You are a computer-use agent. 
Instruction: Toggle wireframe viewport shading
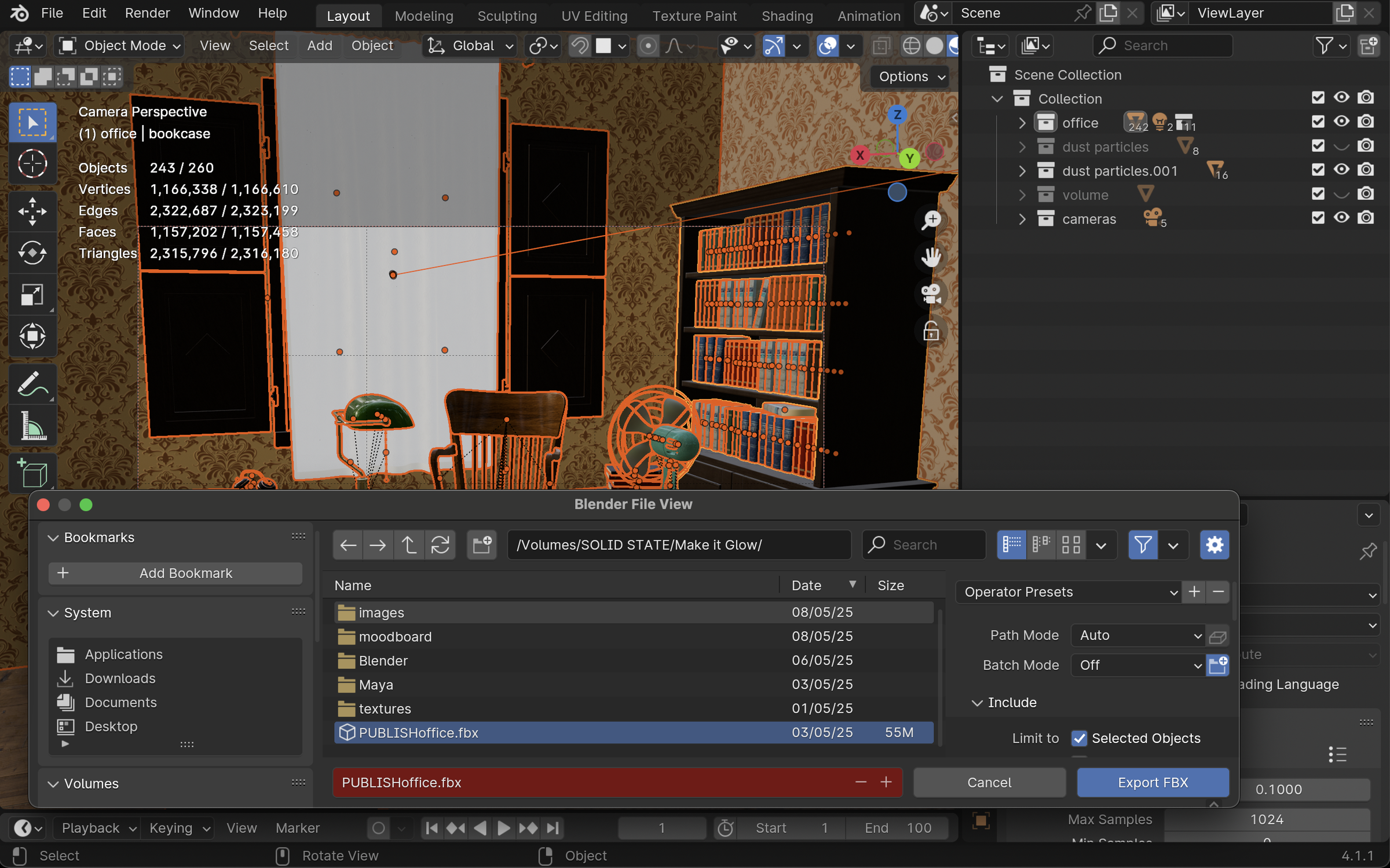tap(911, 46)
